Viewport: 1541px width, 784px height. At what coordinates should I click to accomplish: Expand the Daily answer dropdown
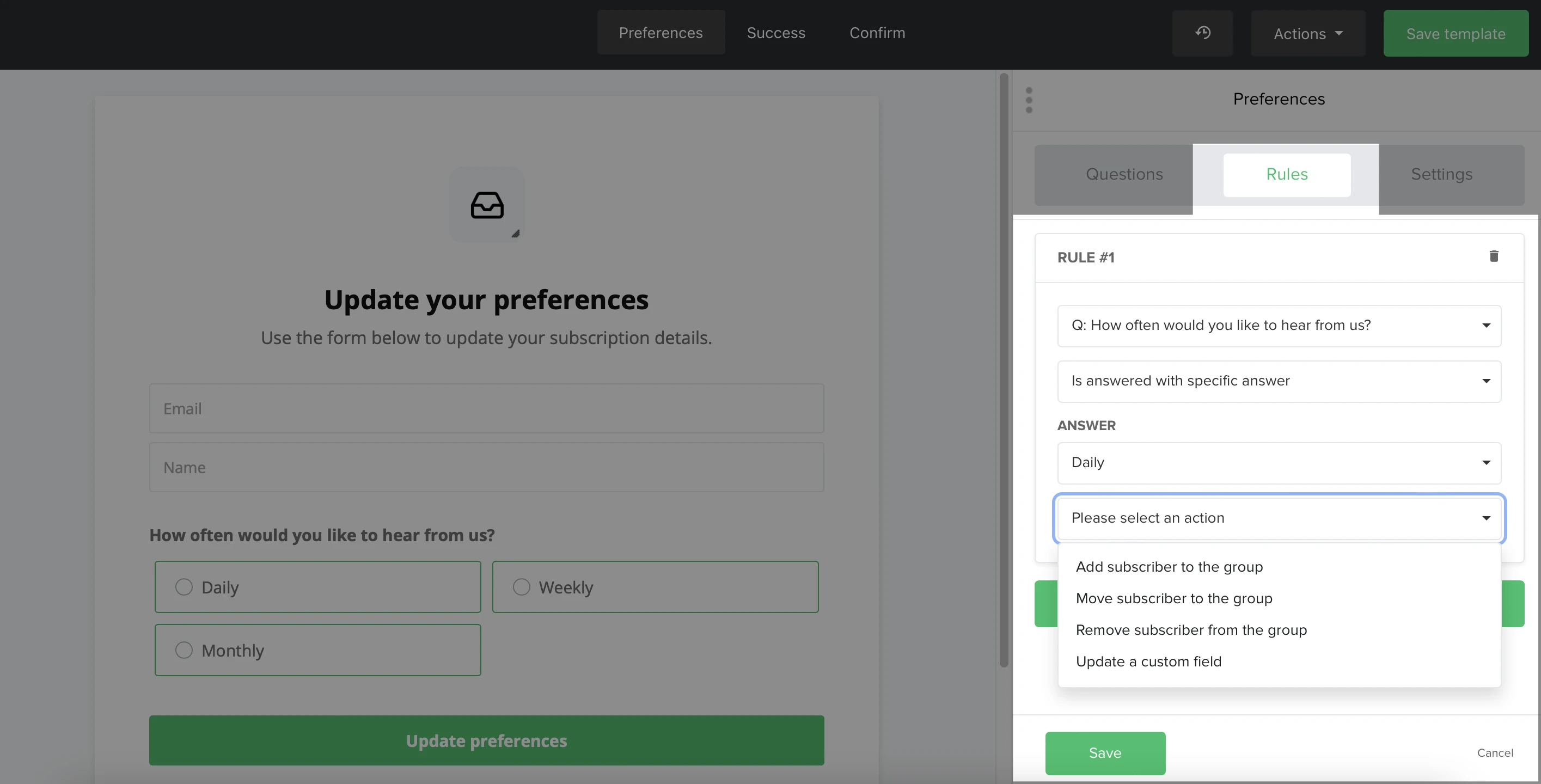coord(1279,462)
